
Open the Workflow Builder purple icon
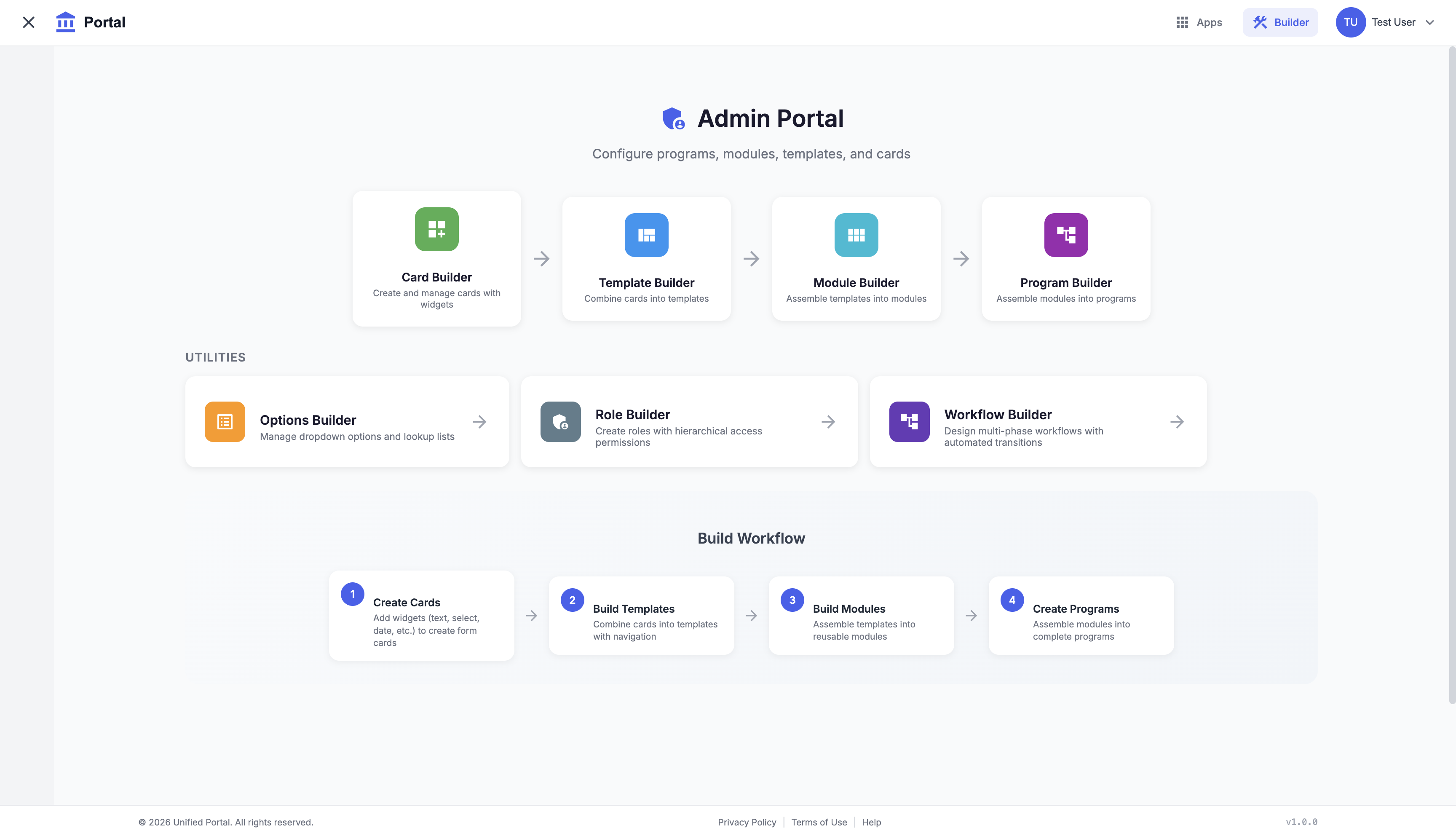[908, 421]
